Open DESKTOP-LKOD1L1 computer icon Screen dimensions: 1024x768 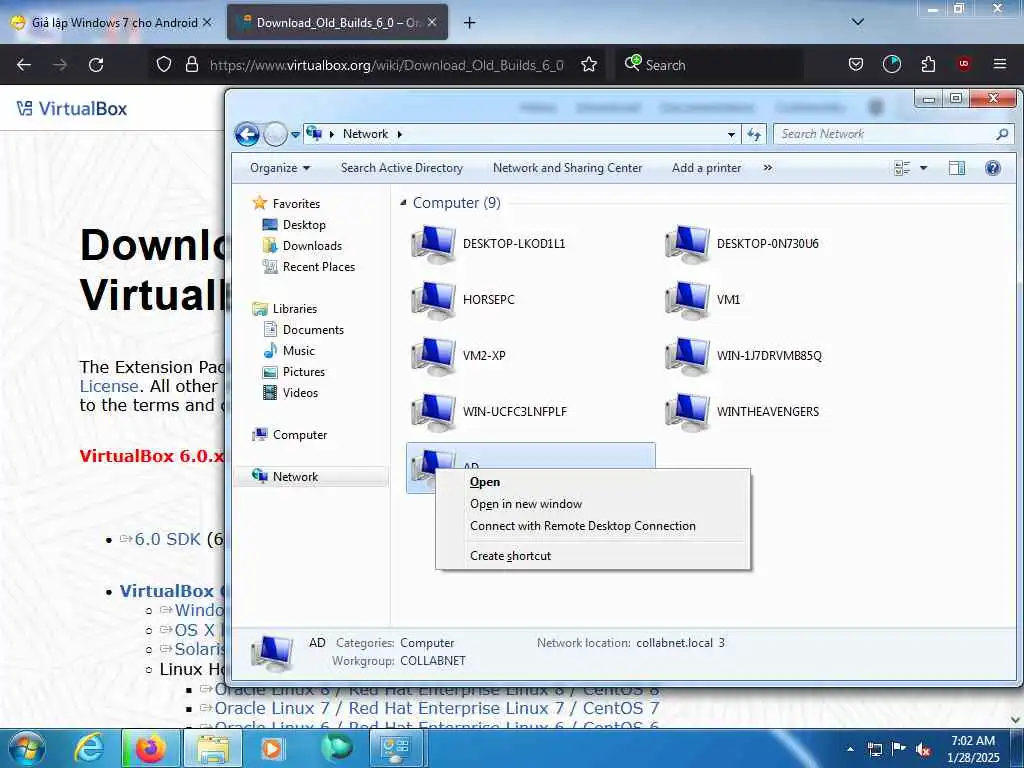[x=433, y=244]
